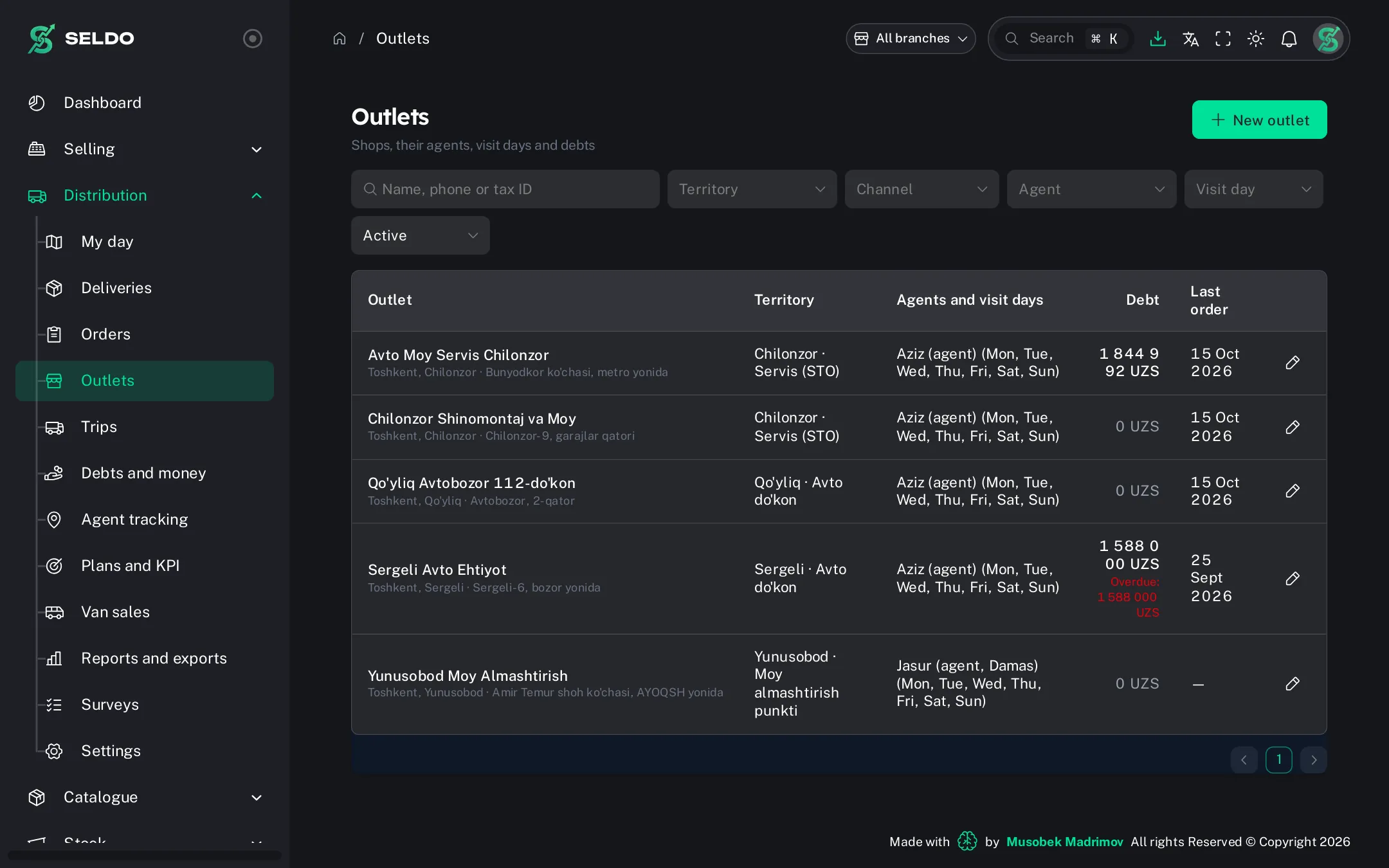The width and height of the screenshot is (1389, 868).
Task: Open Orders in sidebar
Action: [x=145, y=334]
